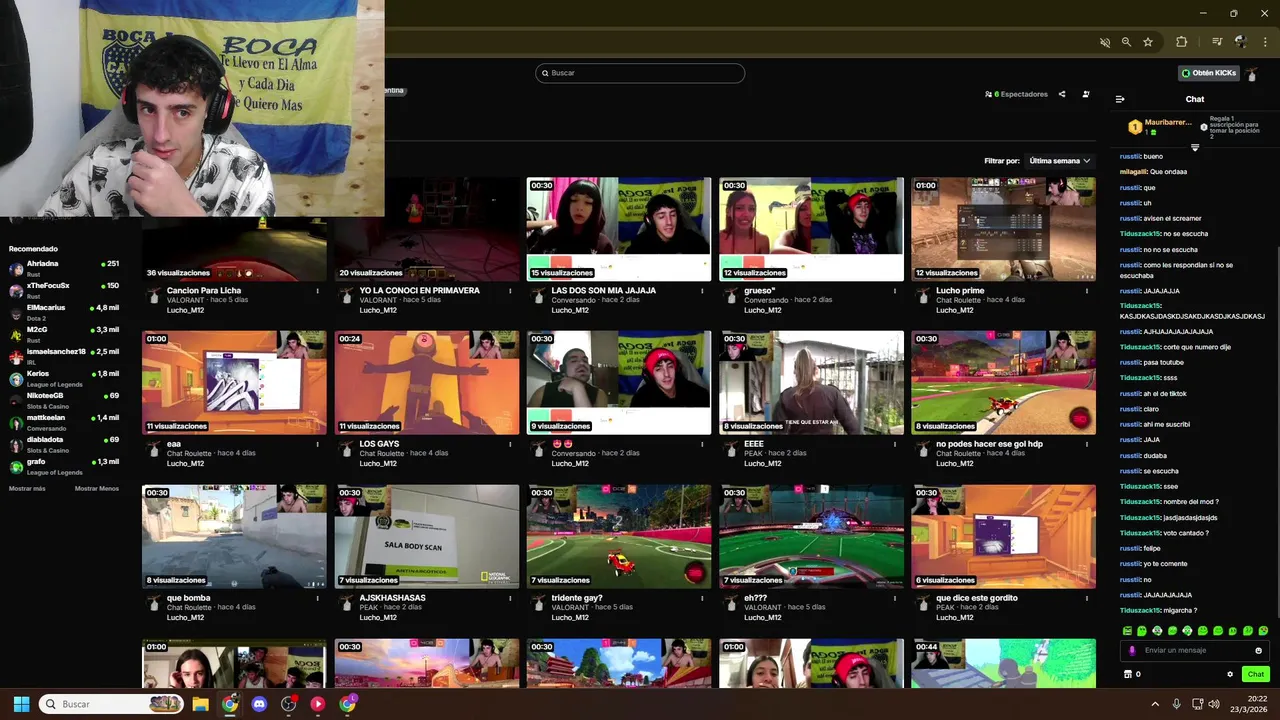Show hidden system tray icons chevron
1280x720 pixels.
click(x=1155, y=704)
